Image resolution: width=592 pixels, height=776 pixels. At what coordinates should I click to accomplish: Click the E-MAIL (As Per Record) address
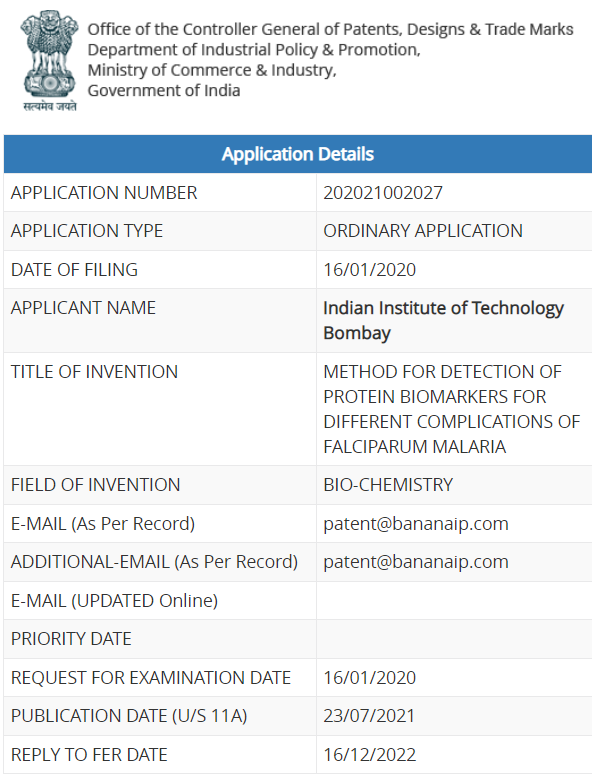click(x=416, y=524)
